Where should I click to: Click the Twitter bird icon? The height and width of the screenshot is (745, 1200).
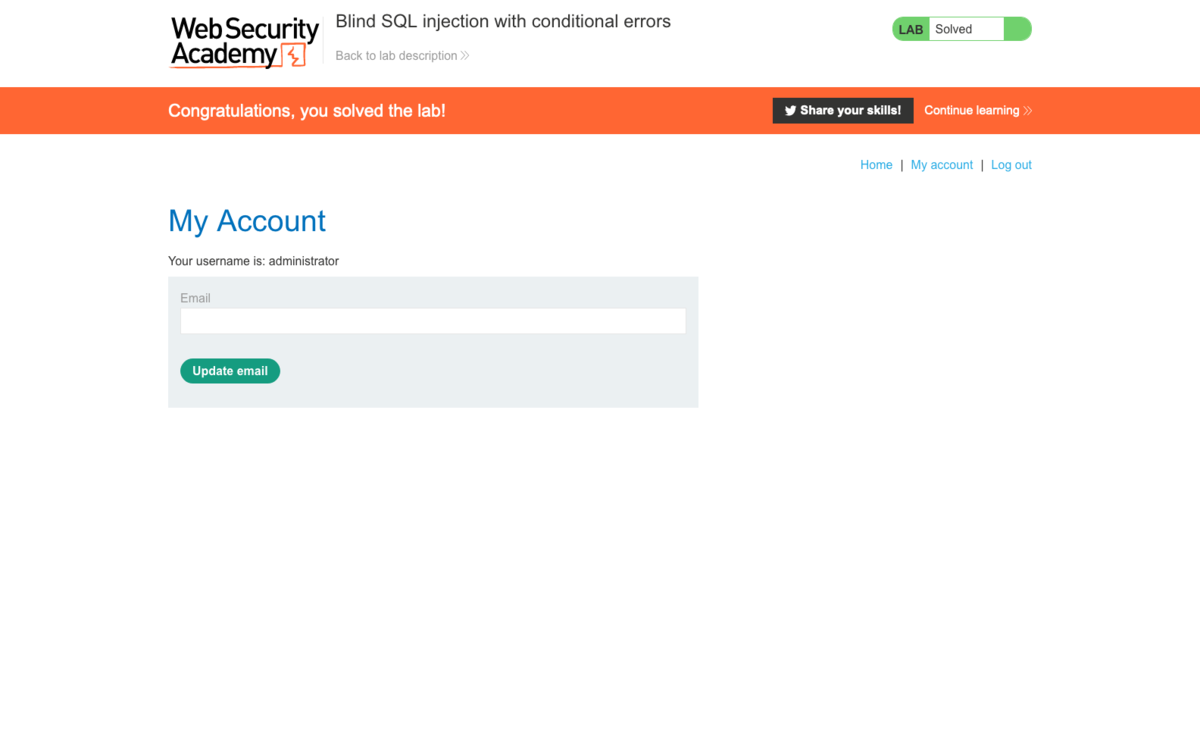790,111
